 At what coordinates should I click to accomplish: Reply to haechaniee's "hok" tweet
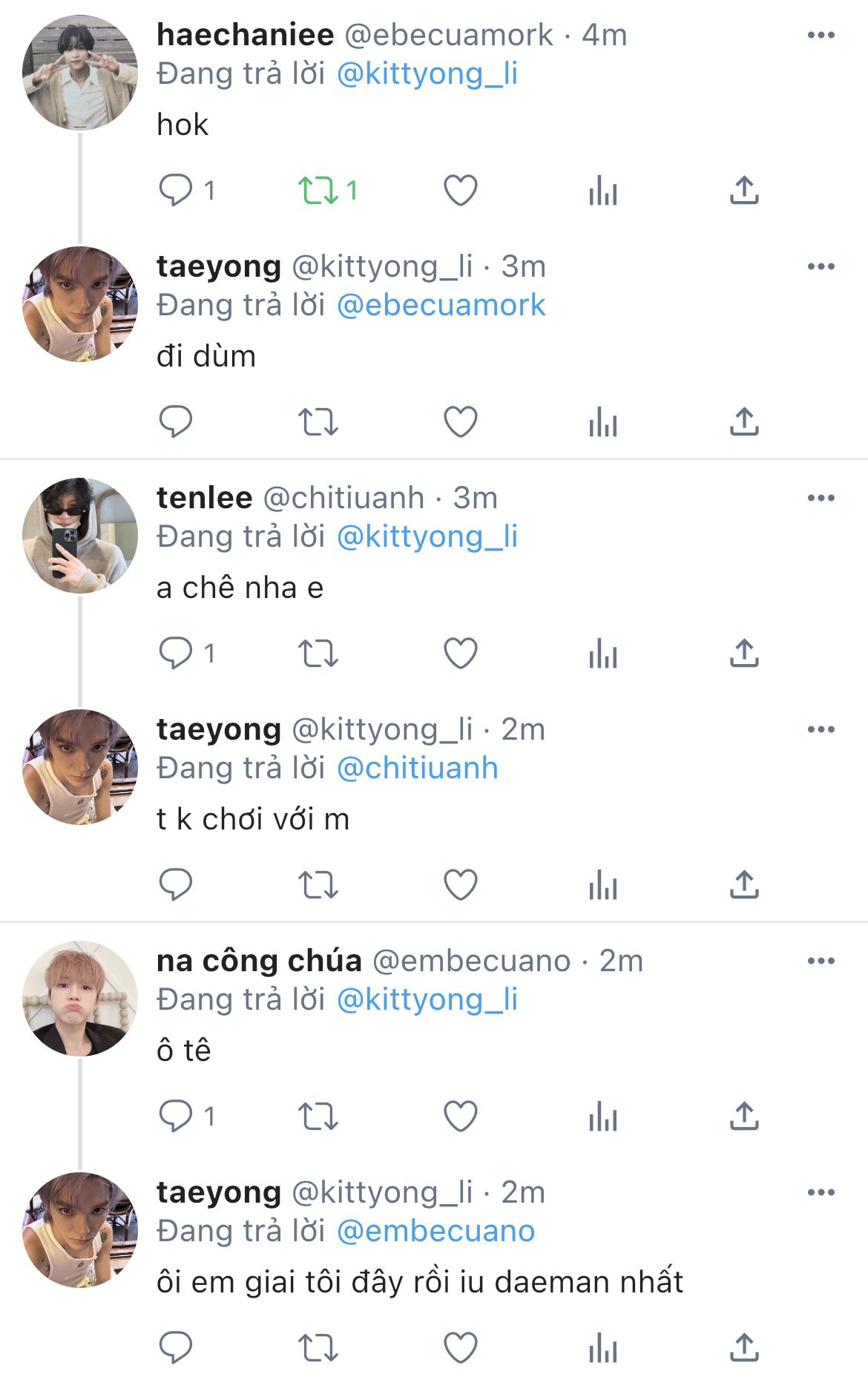pyautogui.click(x=176, y=191)
